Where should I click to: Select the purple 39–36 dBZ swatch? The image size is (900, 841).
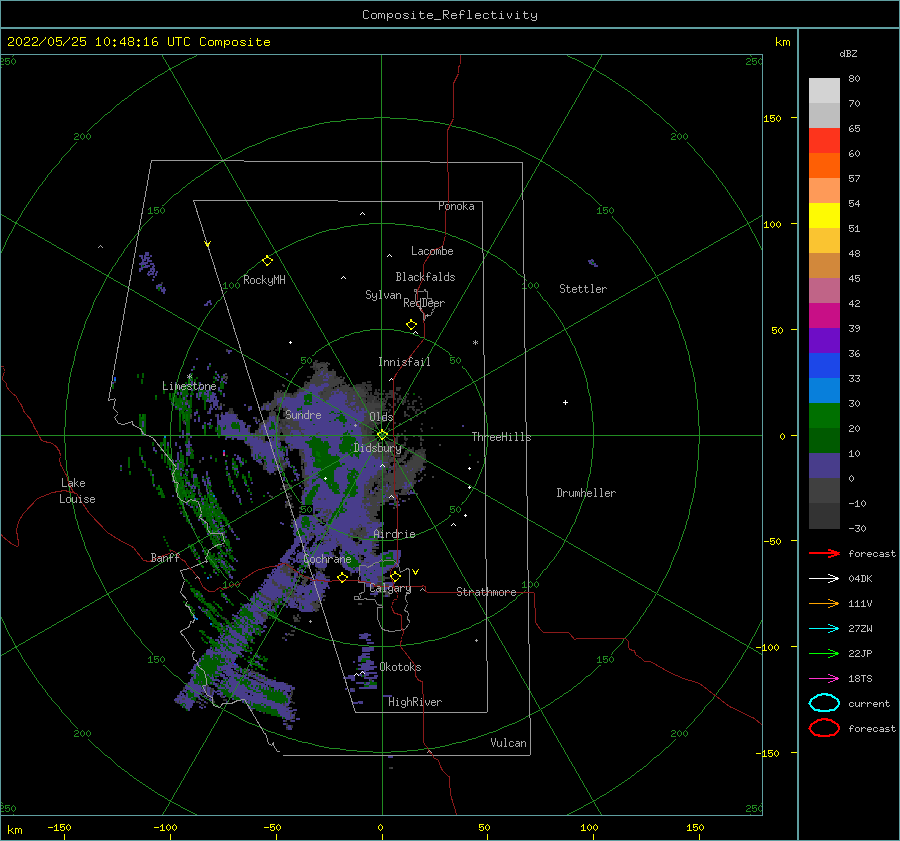coord(824,341)
